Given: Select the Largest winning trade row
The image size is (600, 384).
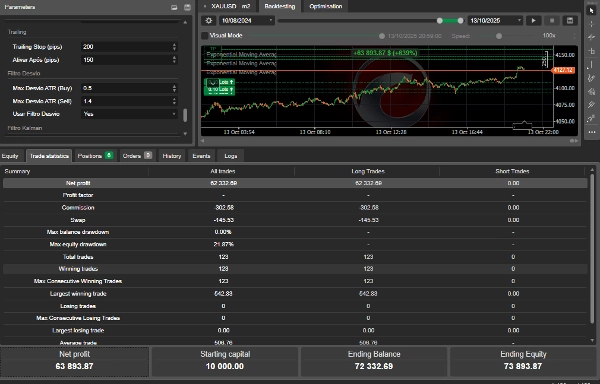Looking at the screenshot, I should point(295,293).
